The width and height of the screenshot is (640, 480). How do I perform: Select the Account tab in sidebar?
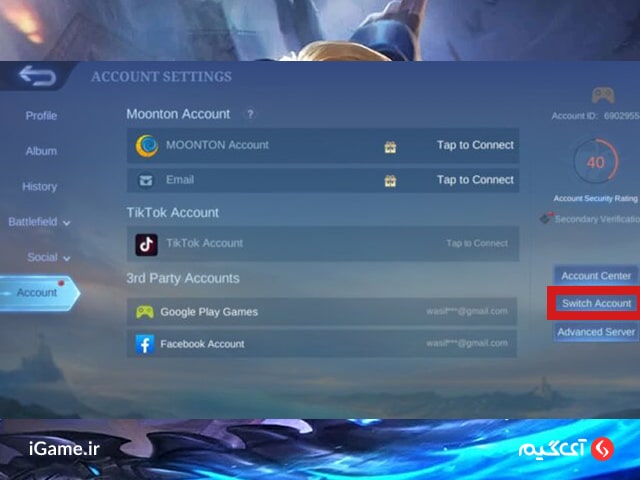[x=39, y=293]
